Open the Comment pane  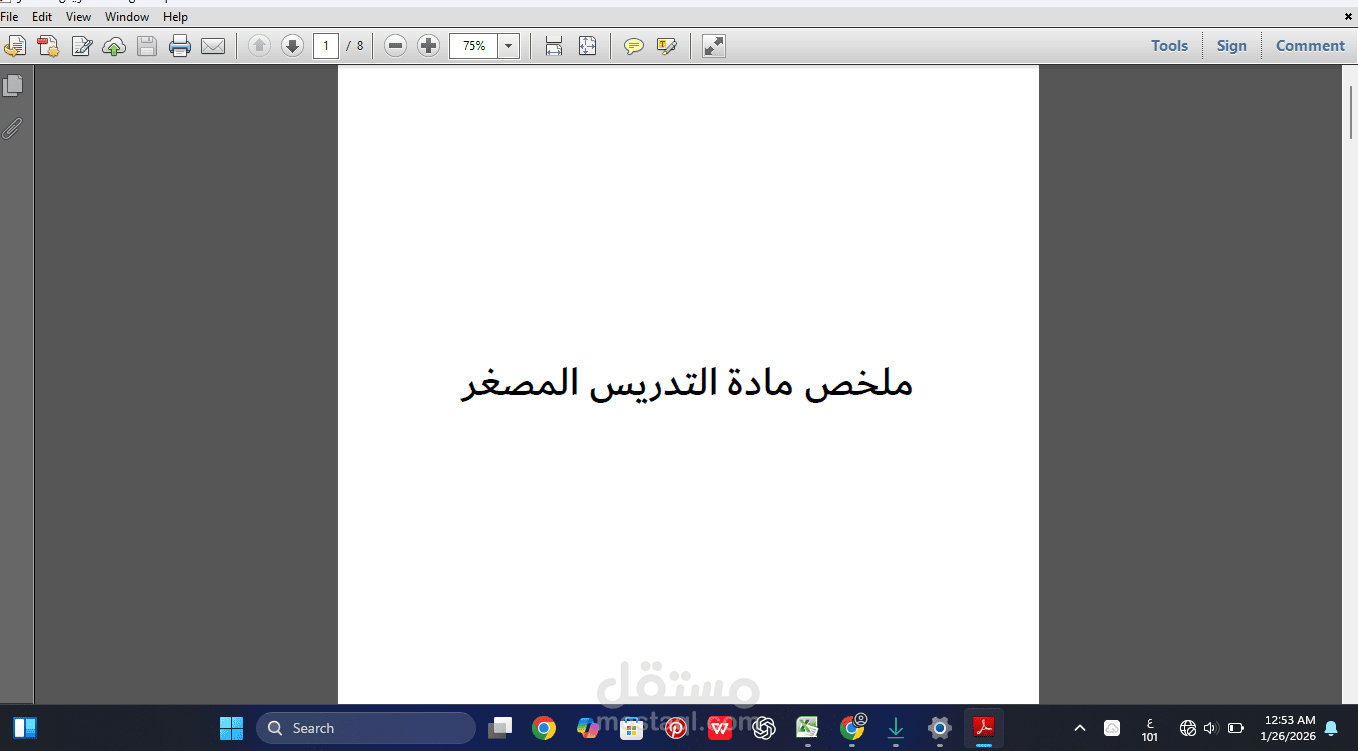pyautogui.click(x=1310, y=46)
